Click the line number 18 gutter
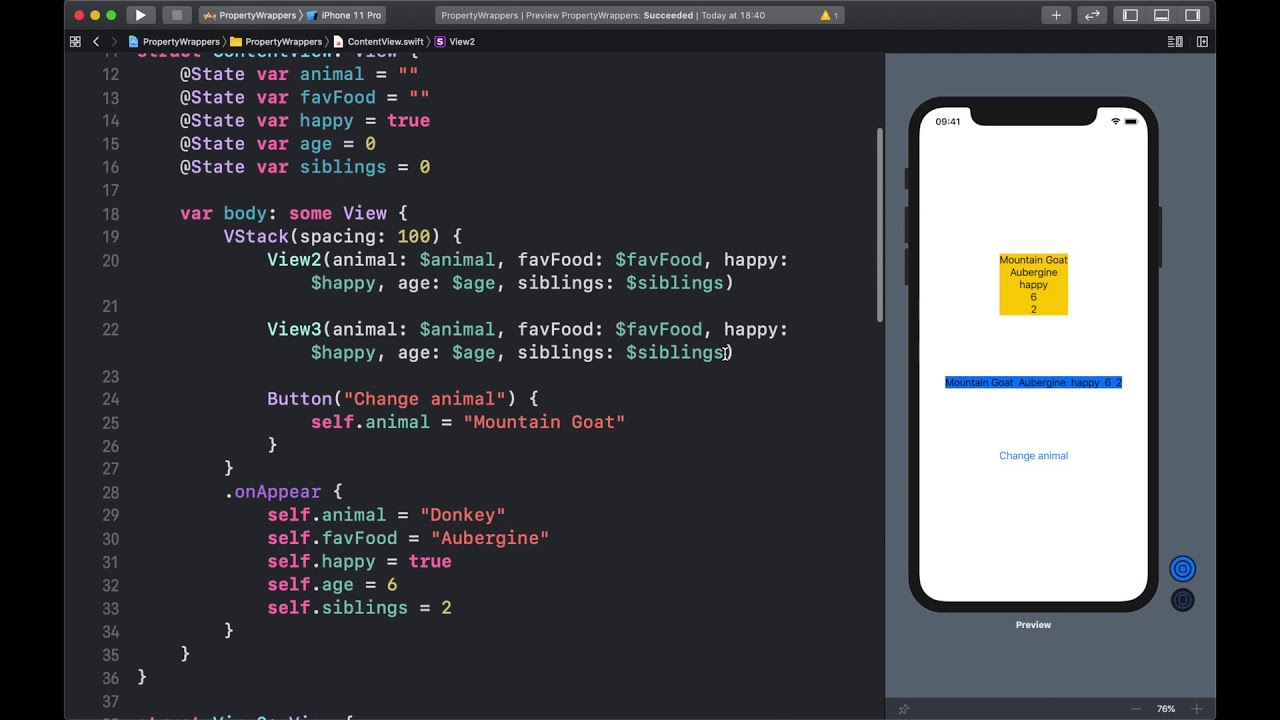This screenshot has height=720, width=1280. click(110, 214)
